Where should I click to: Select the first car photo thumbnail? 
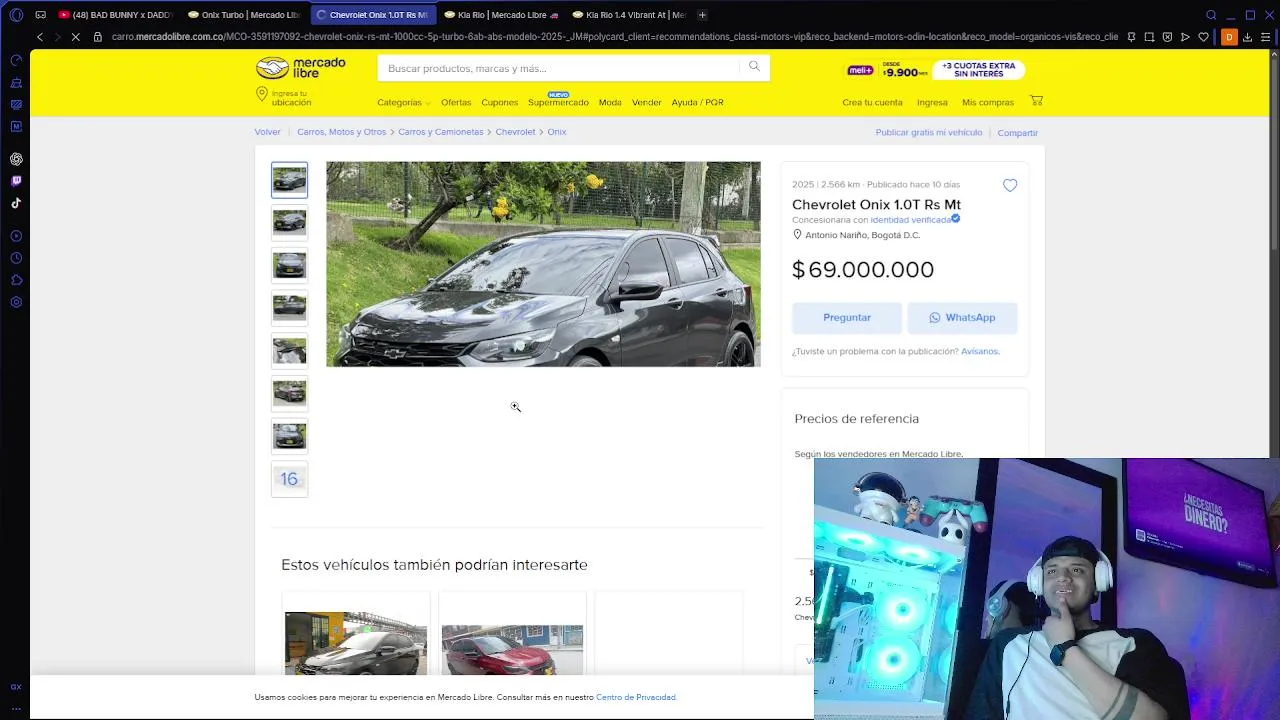point(289,180)
